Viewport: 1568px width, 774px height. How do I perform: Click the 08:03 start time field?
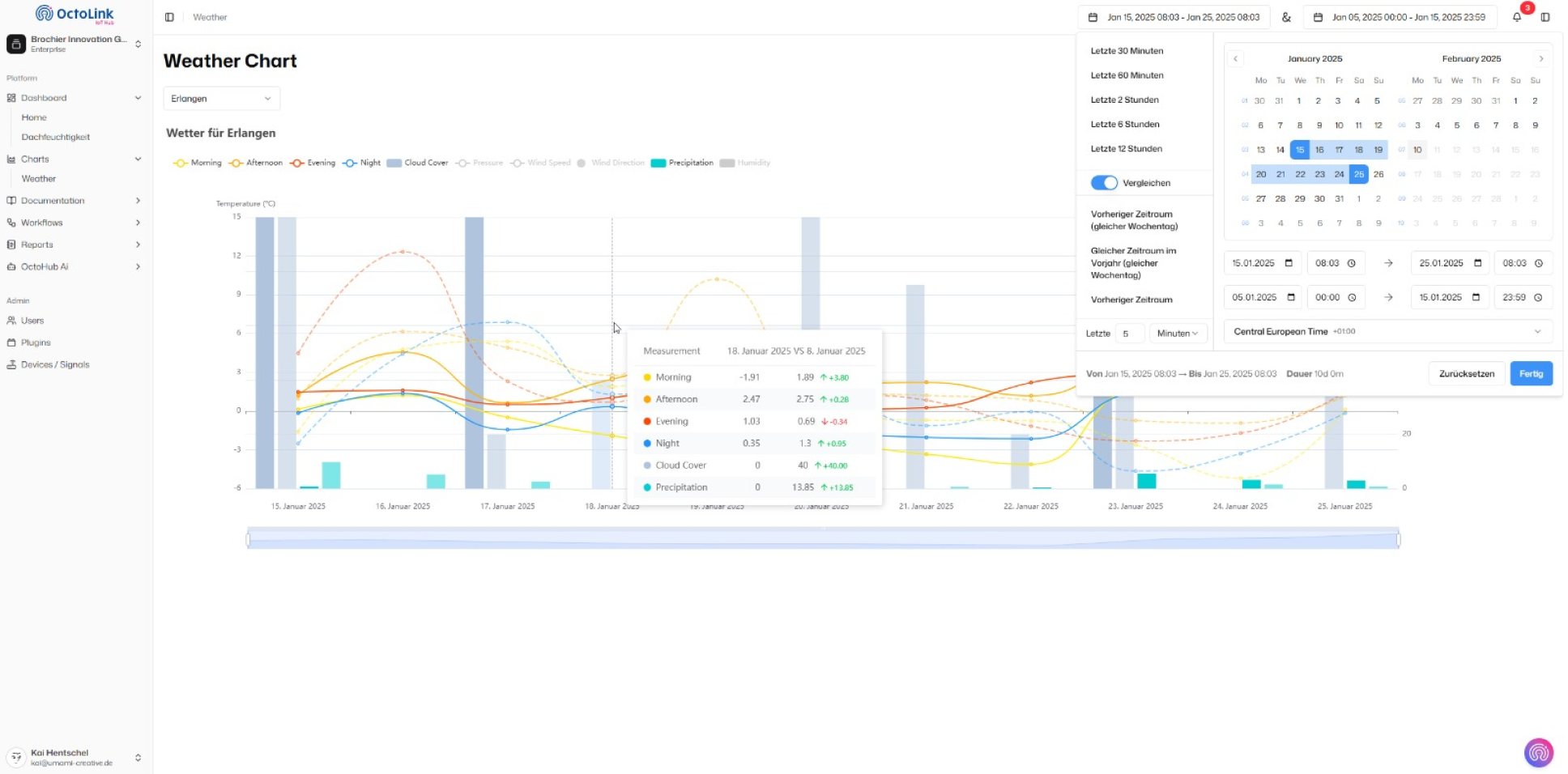tap(1336, 263)
